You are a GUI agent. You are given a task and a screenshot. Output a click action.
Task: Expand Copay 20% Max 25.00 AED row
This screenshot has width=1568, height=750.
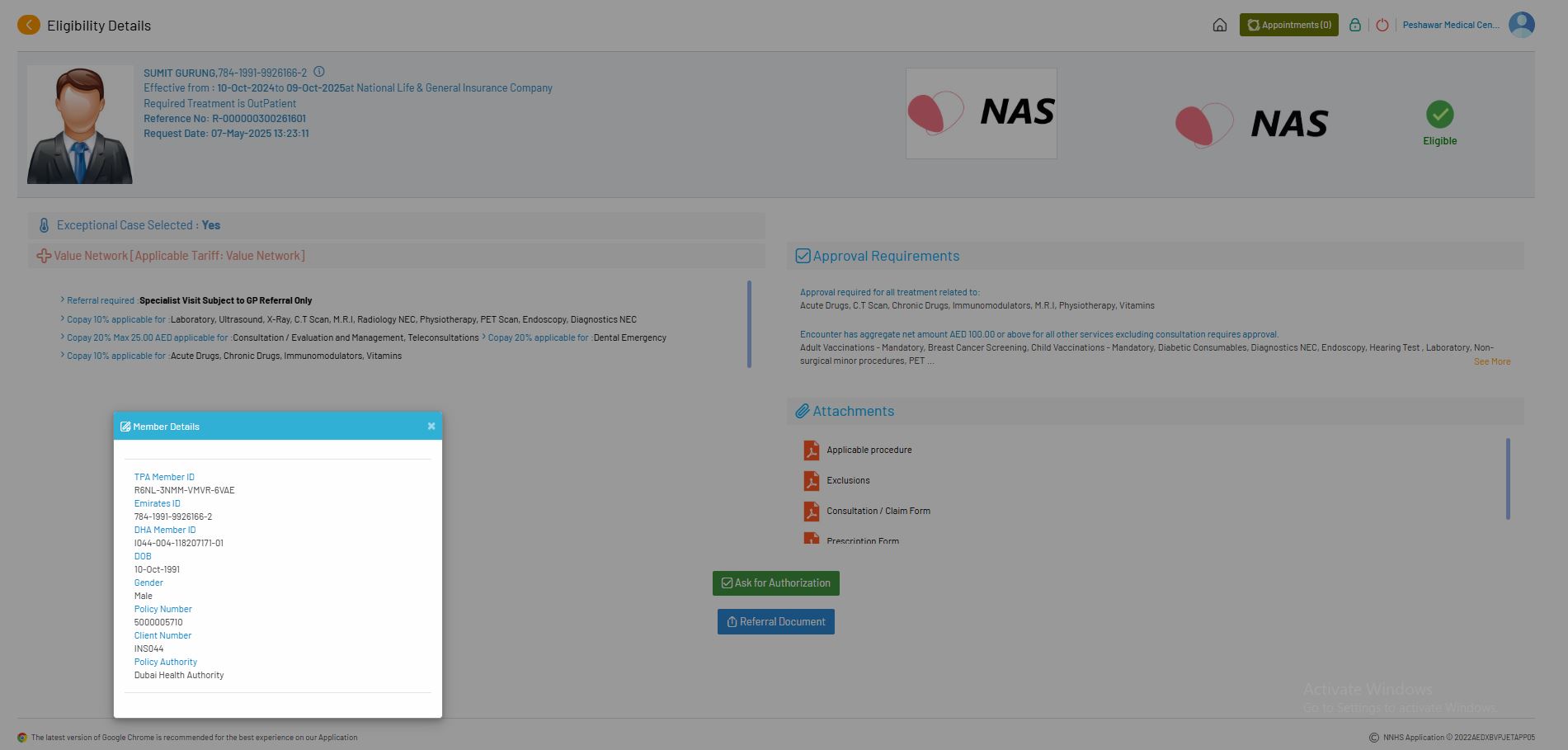(x=270, y=337)
